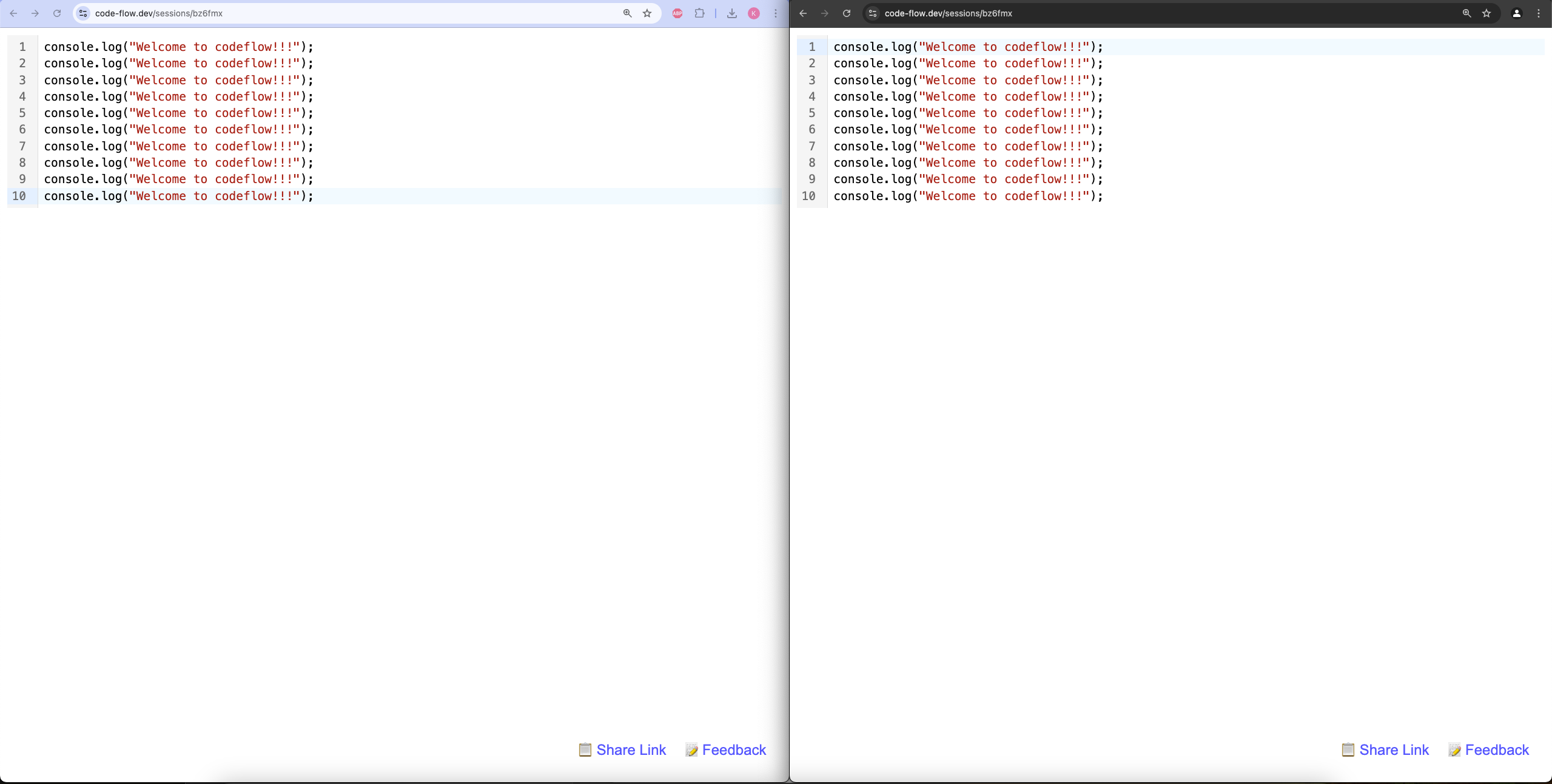This screenshot has width=1552, height=784.
Task: Open three-dot menu in left browser window
Action: pos(776,13)
